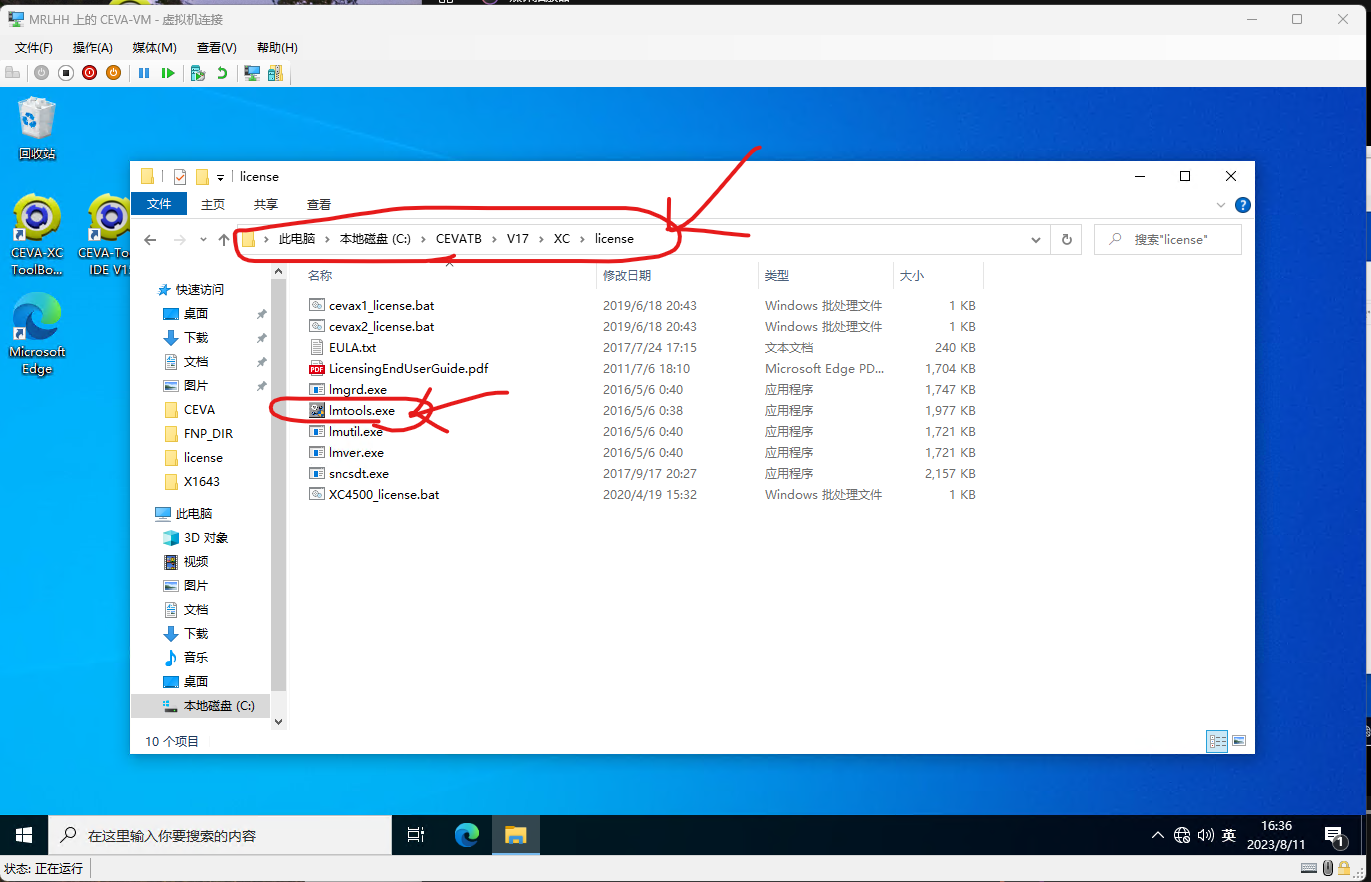
Task: Open volume control in tray
Action: pyautogui.click(x=1205, y=835)
